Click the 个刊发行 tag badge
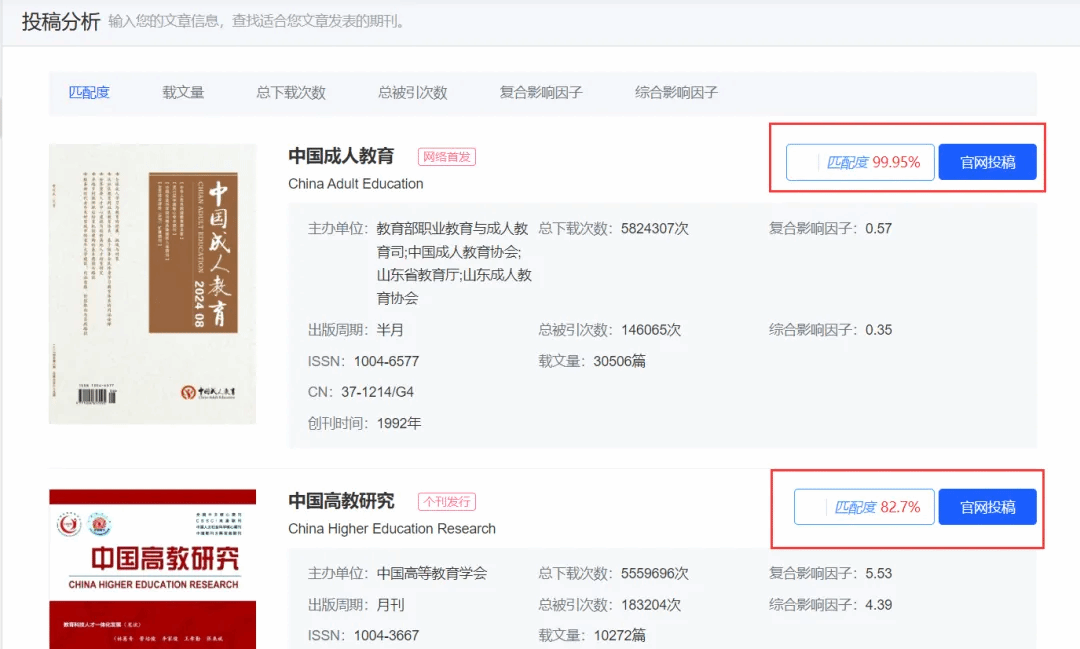Screen dimensions: 1080x649 (446, 502)
